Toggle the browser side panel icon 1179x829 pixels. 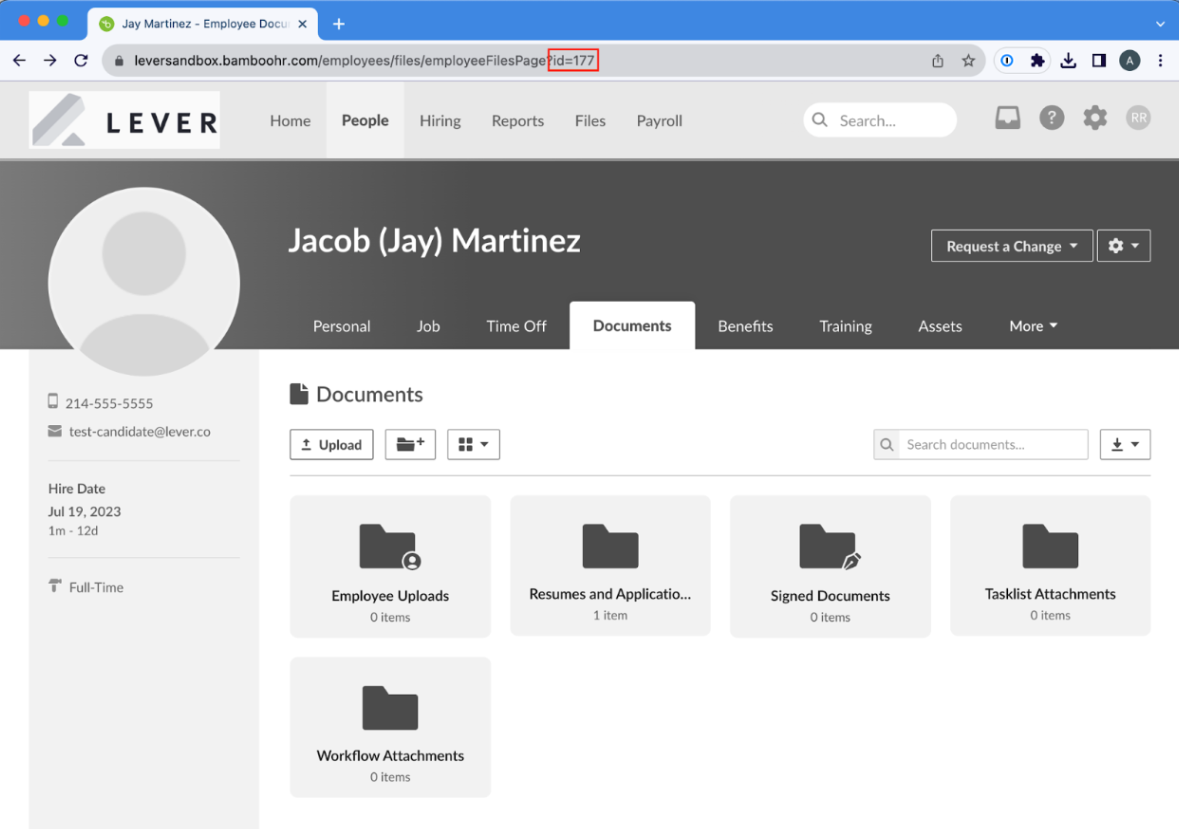click(1099, 61)
